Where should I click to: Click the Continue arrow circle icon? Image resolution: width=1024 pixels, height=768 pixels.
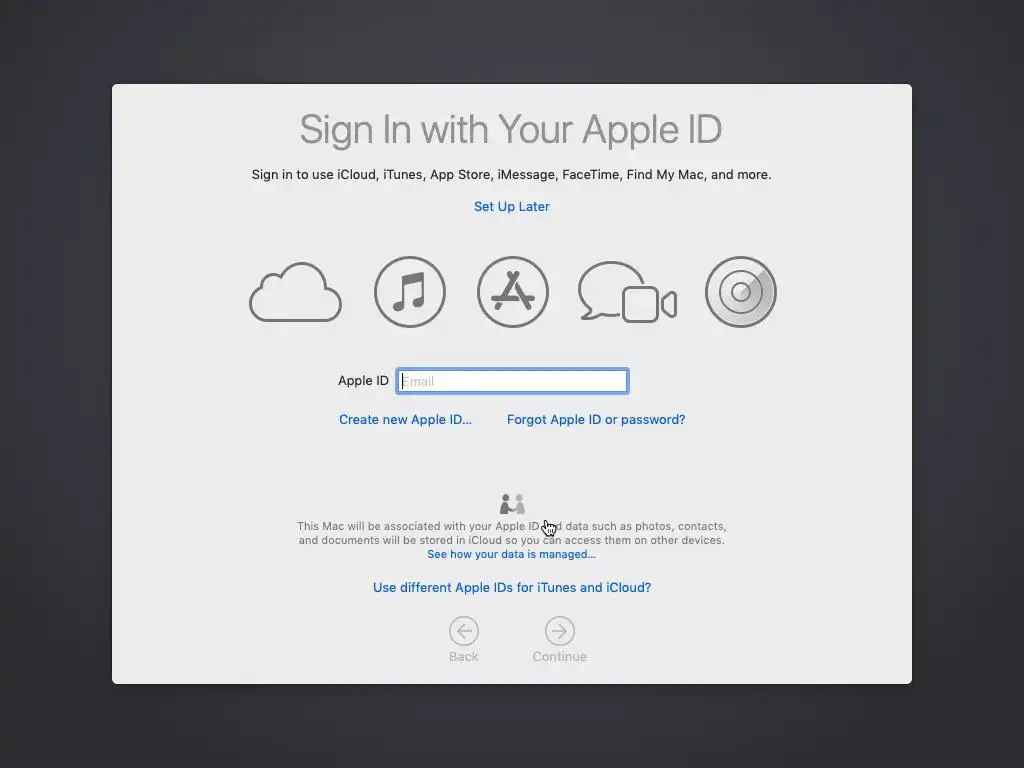560,631
